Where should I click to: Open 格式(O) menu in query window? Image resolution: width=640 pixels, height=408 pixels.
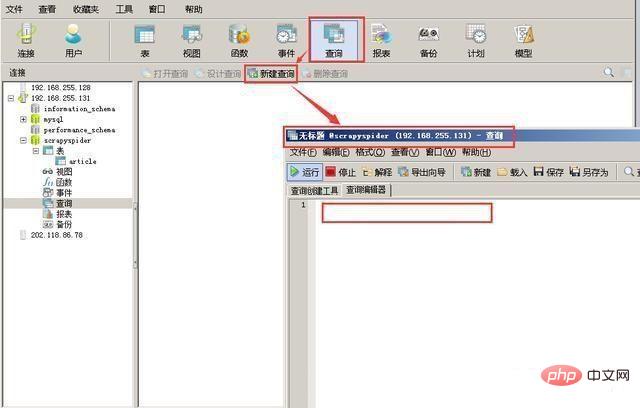[x=370, y=153]
